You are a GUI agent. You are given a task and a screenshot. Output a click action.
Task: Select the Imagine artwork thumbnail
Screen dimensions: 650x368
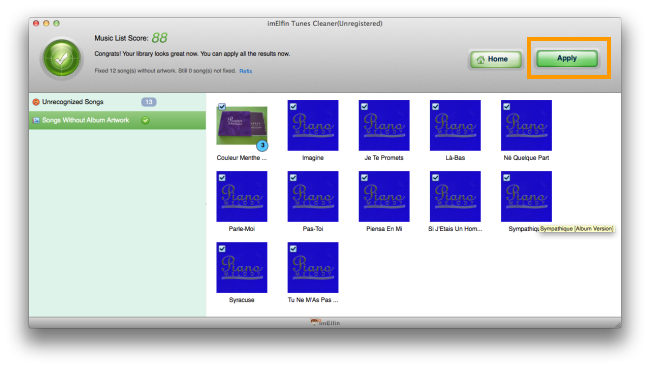point(313,125)
